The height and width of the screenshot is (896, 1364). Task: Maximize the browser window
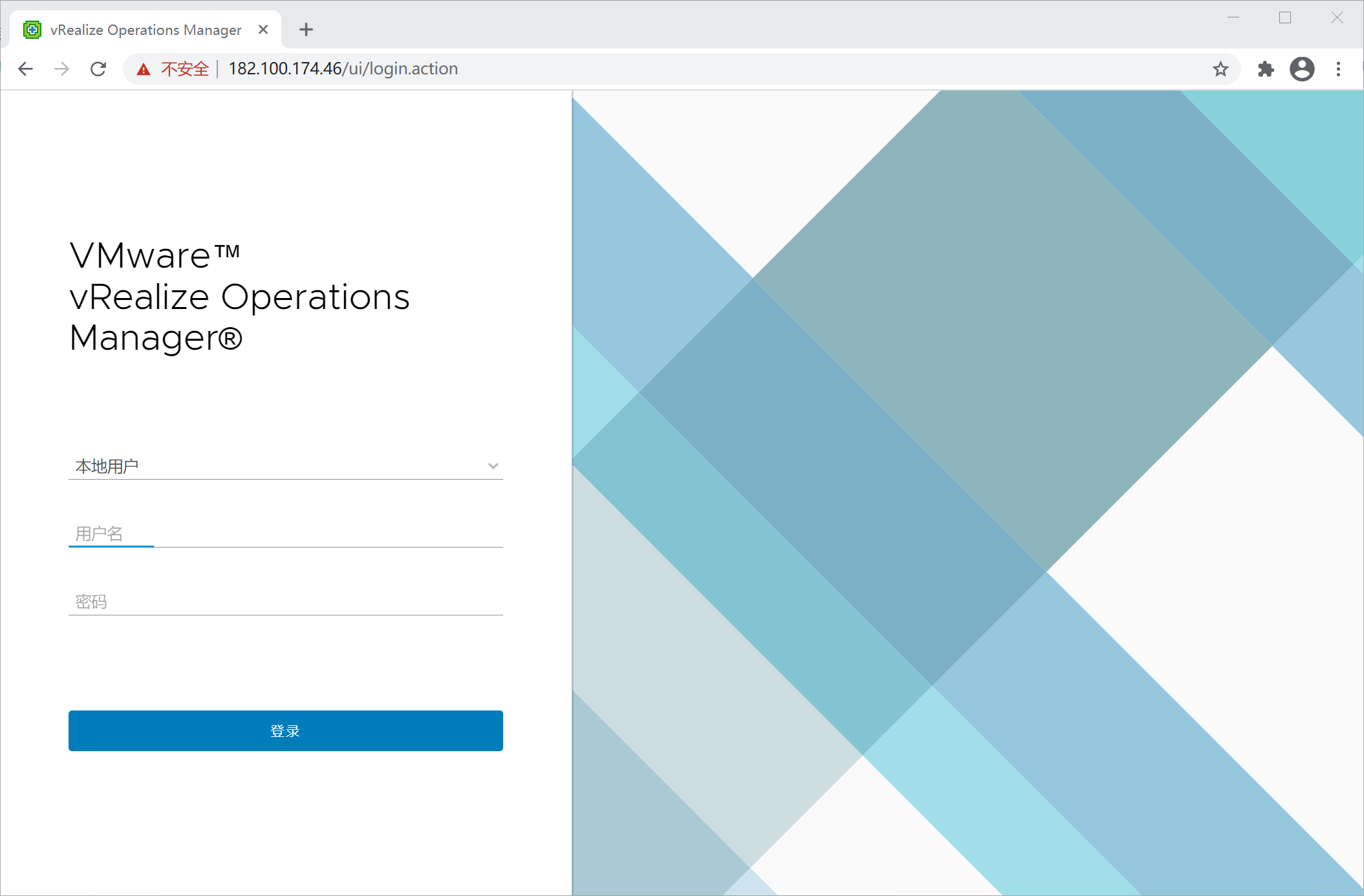coord(1284,17)
